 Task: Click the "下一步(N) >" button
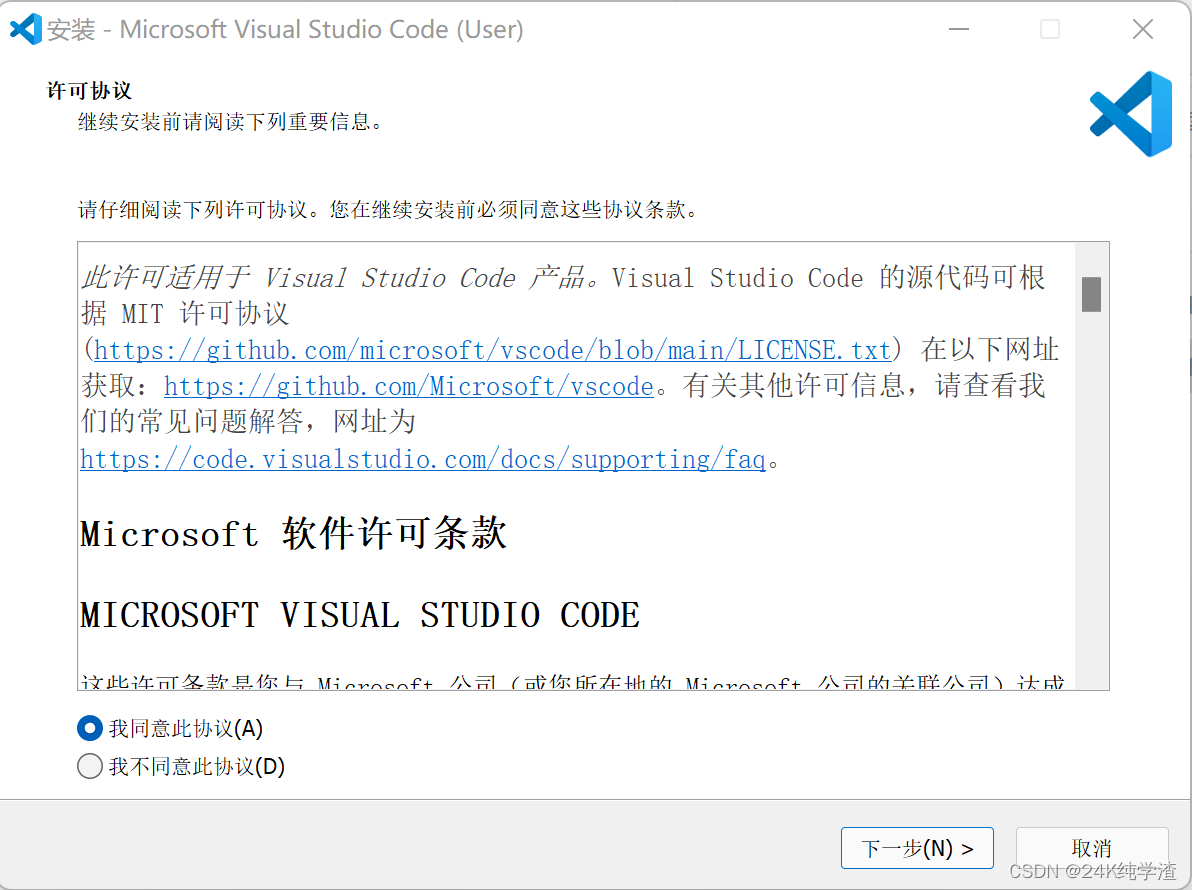pos(917,847)
